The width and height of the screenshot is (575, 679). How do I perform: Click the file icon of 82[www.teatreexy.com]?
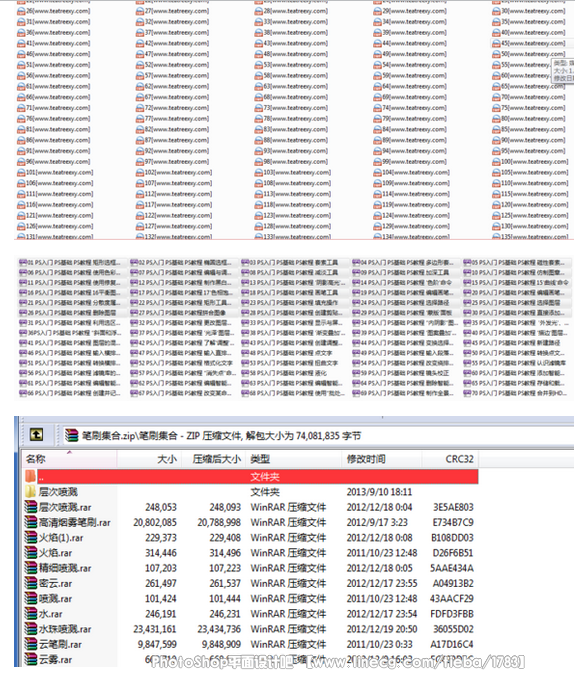[140, 129]
